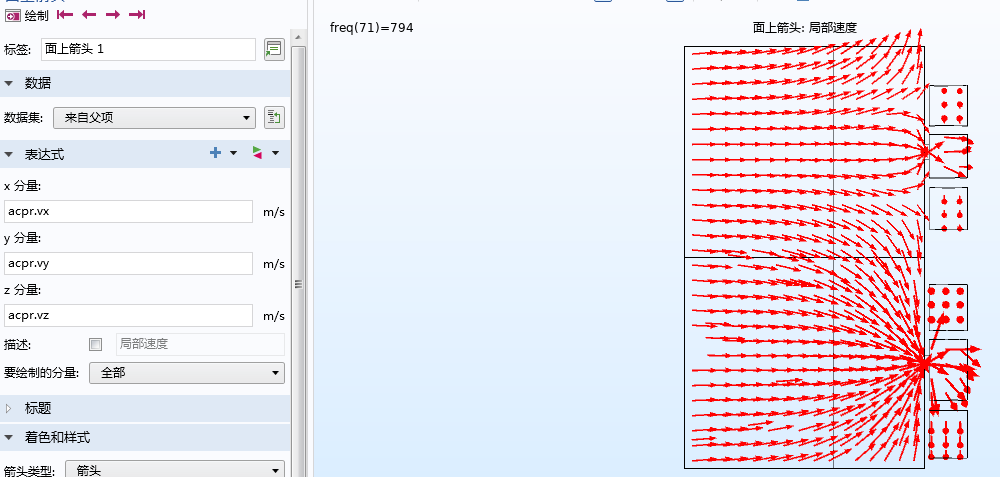Click the 标签 text field 面上箭头 1

click(148, 49)
